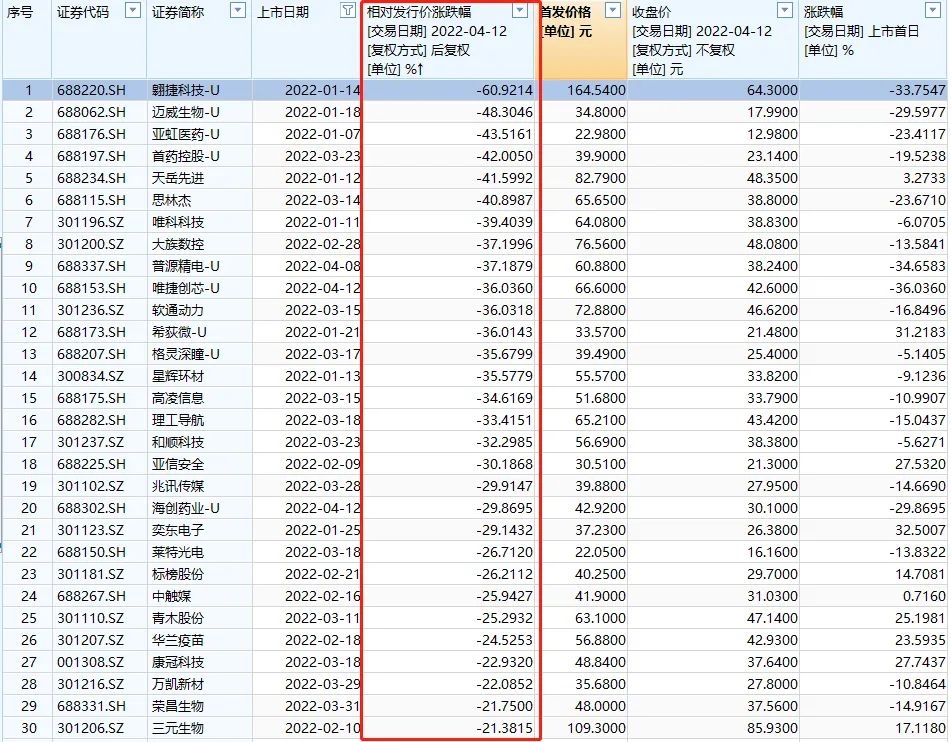Click the stock name 三元生物

tap(178, 728)
